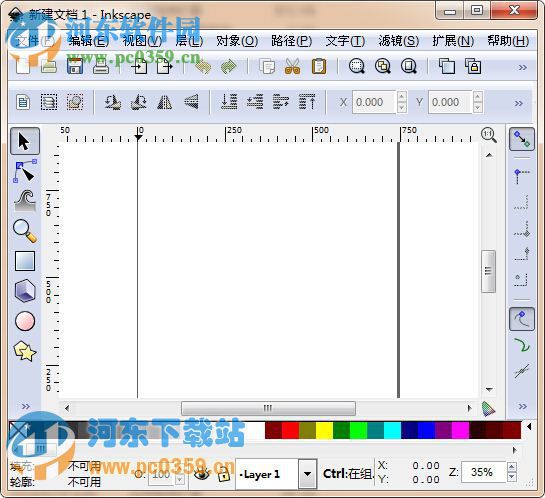Pick the magenta palette swatch
Screen dimensions: 545x498
pyautogui.click(x=461, y=430)
